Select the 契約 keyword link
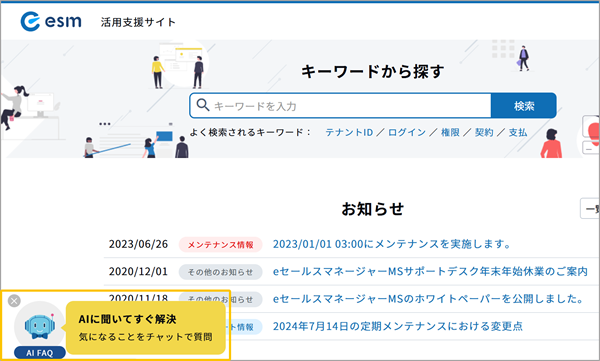 (x=484, y=132)
